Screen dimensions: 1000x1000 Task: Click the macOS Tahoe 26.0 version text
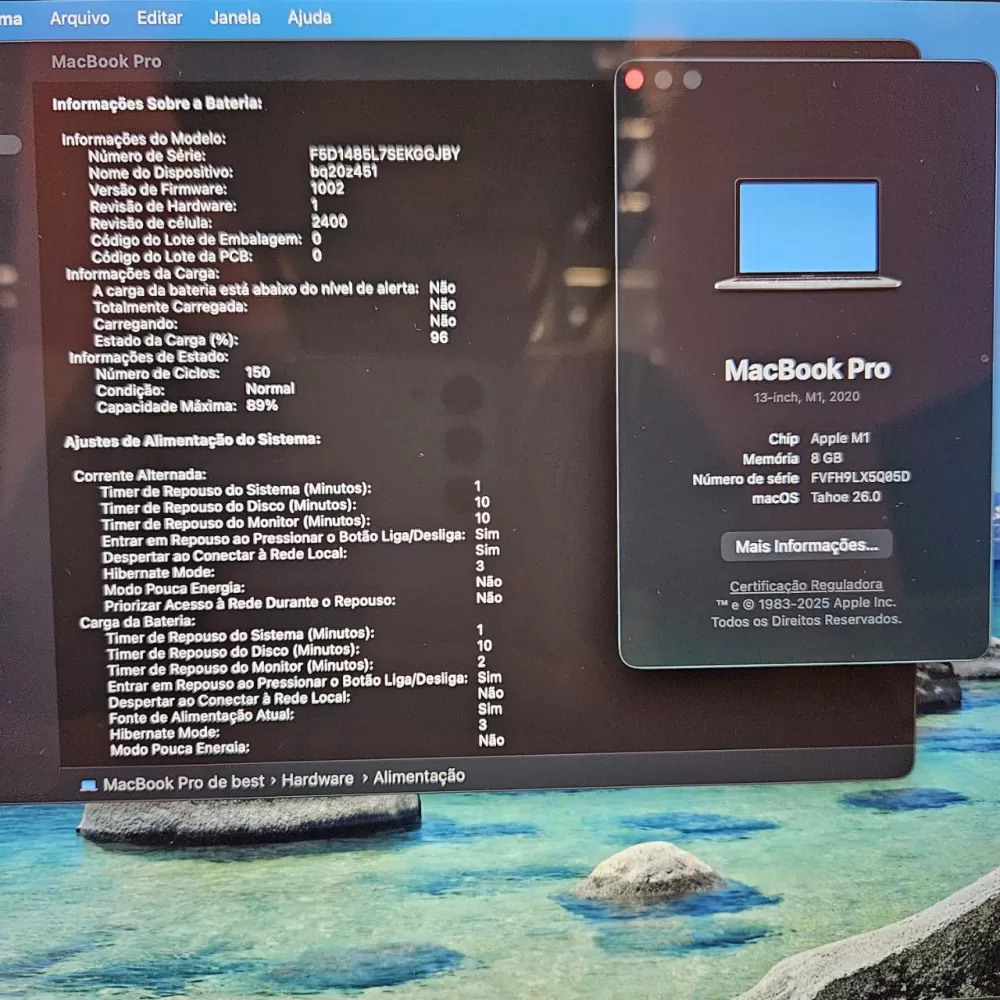(845, 497)
